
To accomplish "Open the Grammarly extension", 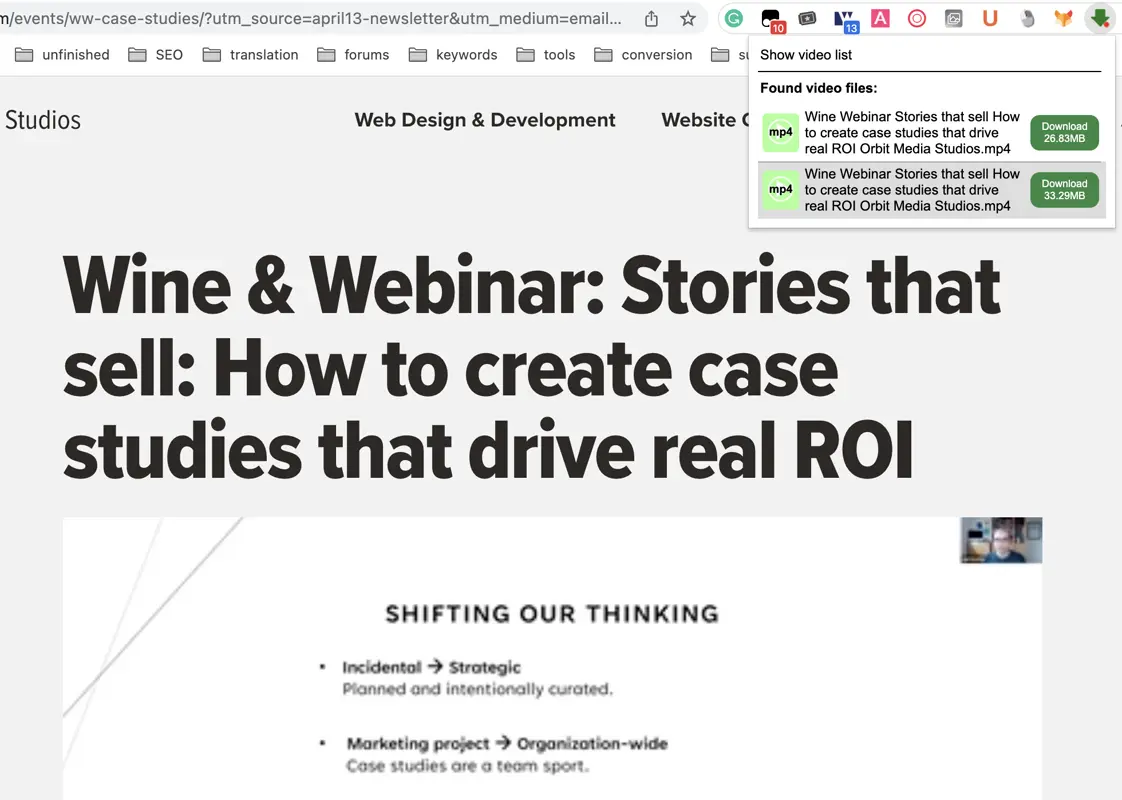I will 734,18.
